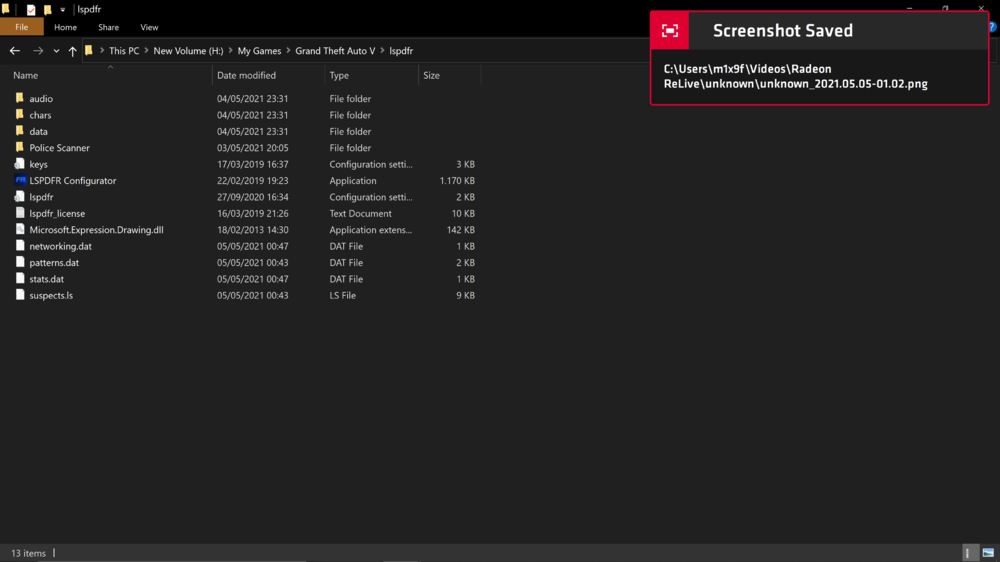Image resolution: width=1000 pixels, height=562 pixels.
Task: Expand chevron after Grand Theft Auto V
Action: pyautogui.click(x=382, y=51)
